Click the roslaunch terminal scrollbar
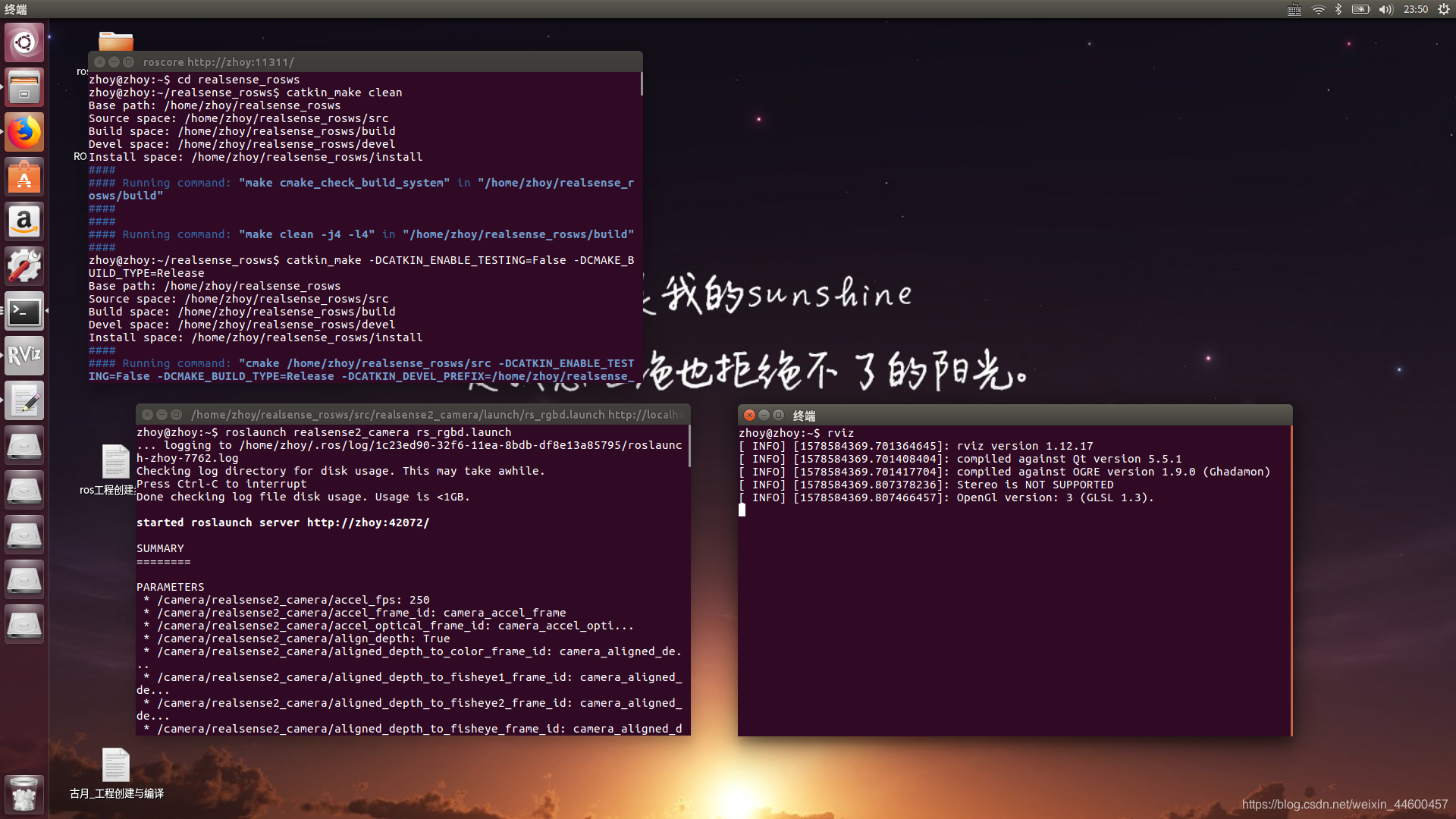The image size is (1456, 819). [x=689, y=447]
